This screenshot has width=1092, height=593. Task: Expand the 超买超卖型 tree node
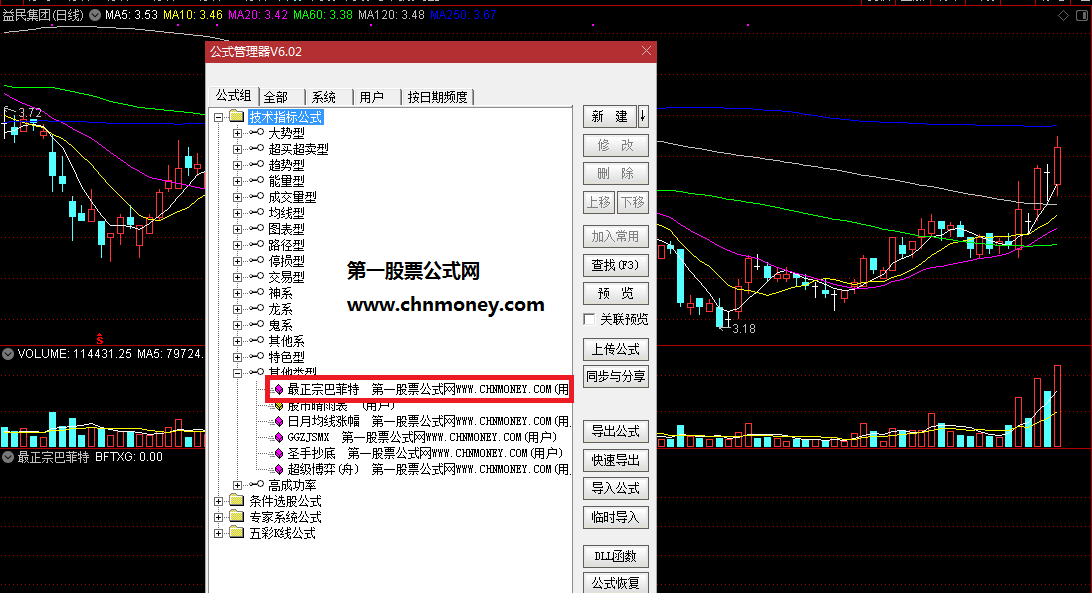[x=237, y=149]
